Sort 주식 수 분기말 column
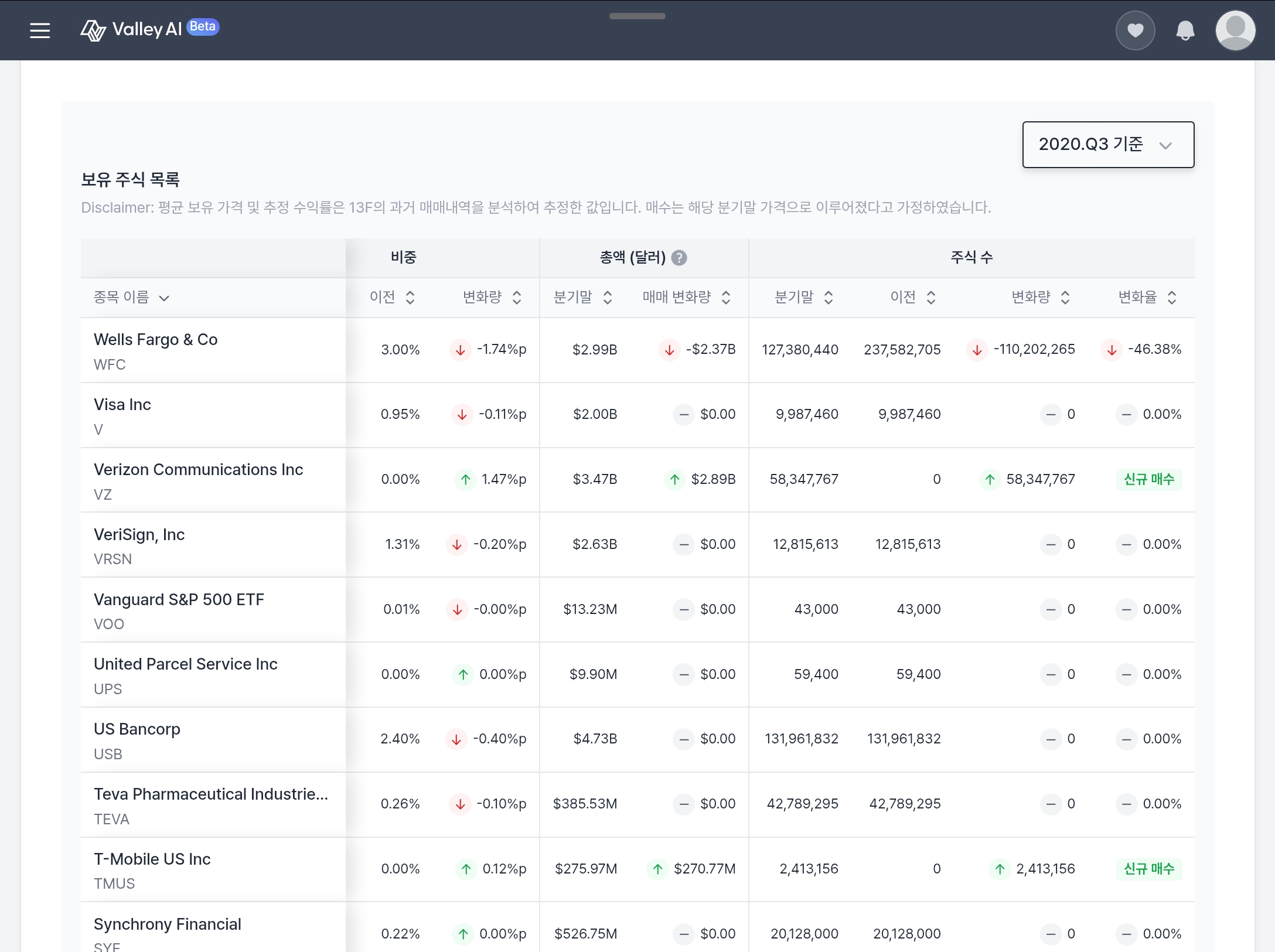 804,298
